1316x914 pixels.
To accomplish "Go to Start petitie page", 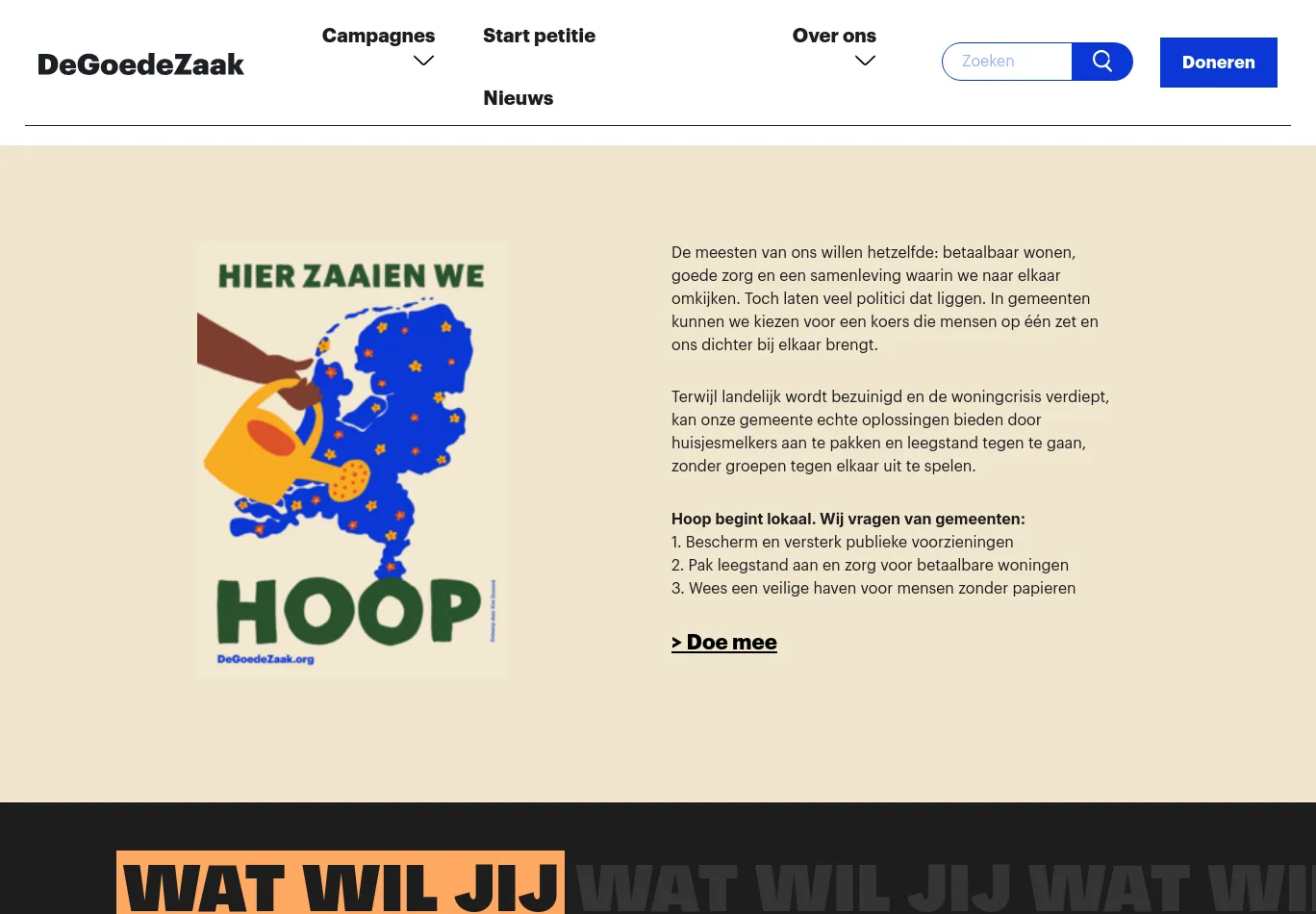I will click(x=539, y=36).
